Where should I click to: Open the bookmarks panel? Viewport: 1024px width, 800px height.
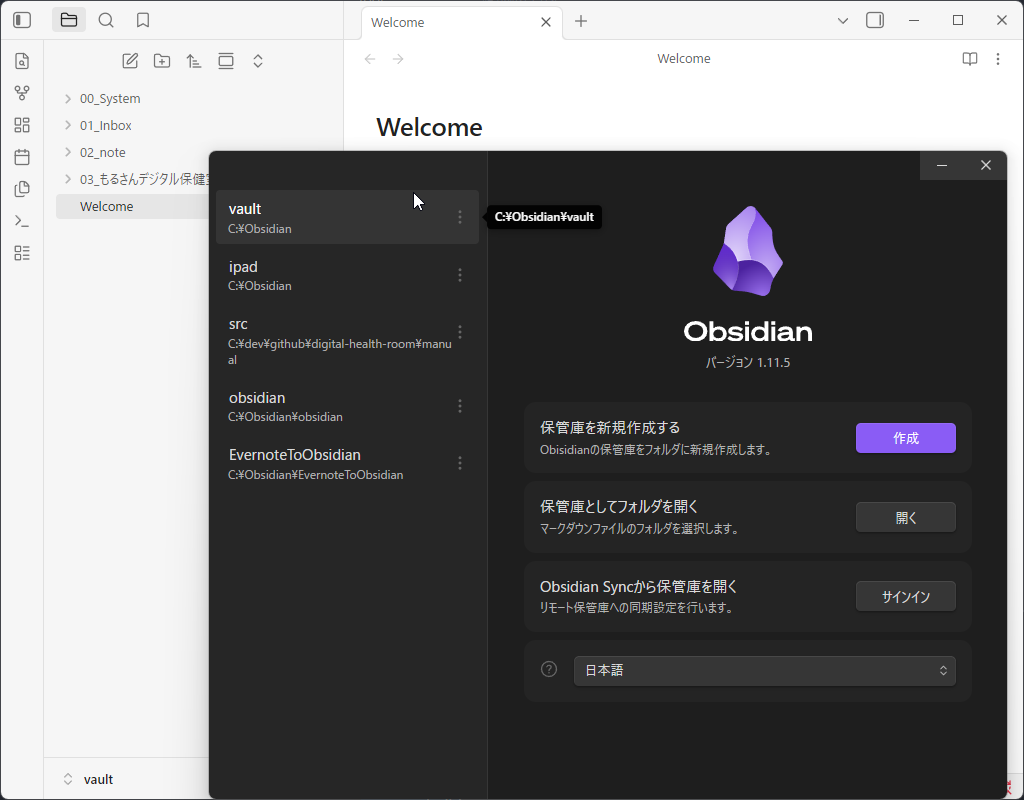143,20
